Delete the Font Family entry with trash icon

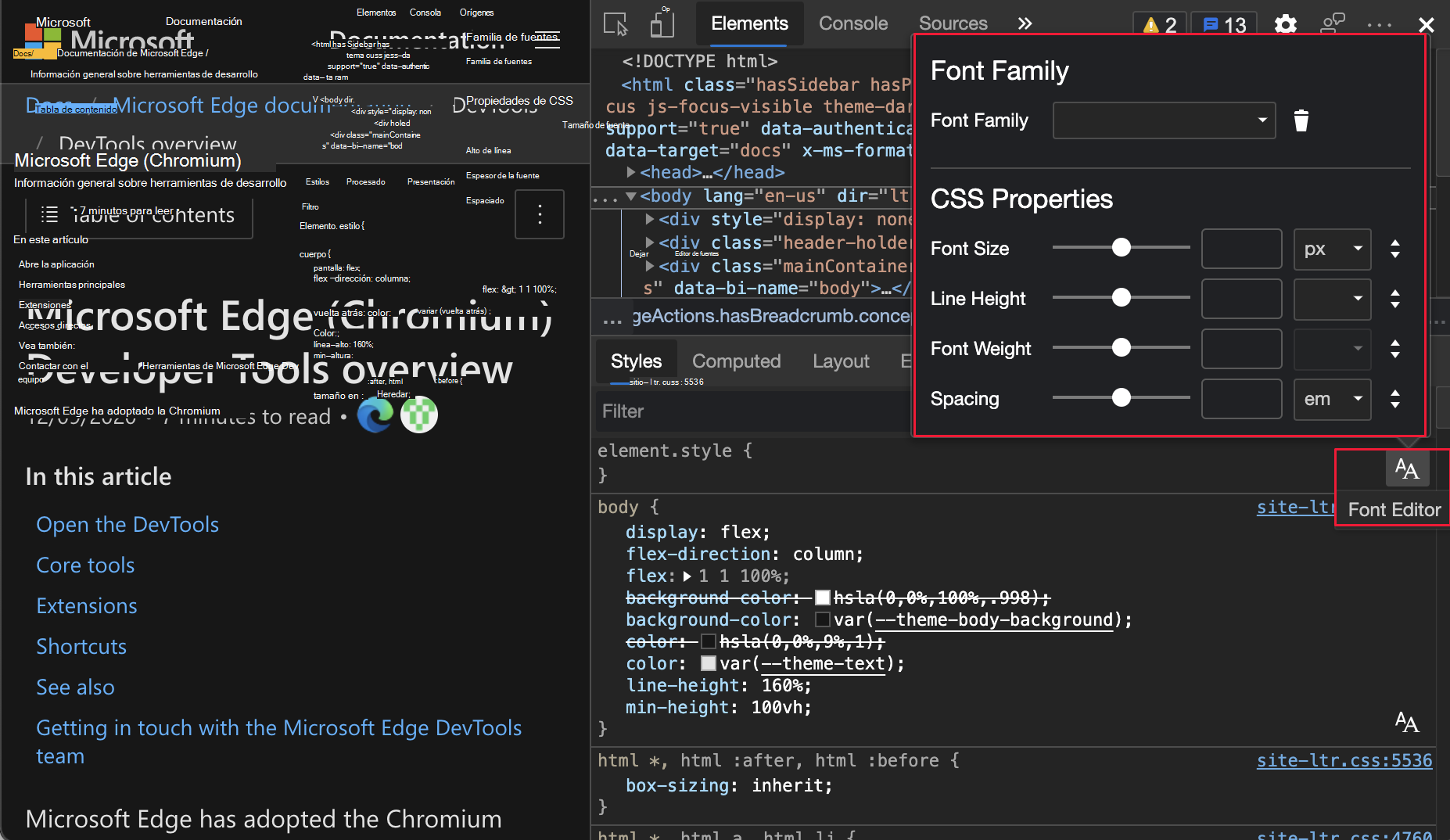[1301, 120]
